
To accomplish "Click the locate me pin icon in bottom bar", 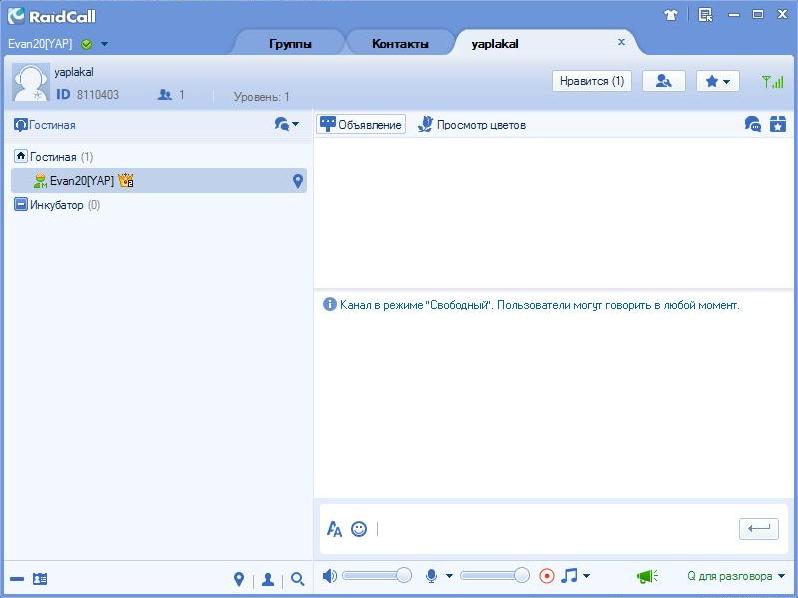I will coord(239,579).
